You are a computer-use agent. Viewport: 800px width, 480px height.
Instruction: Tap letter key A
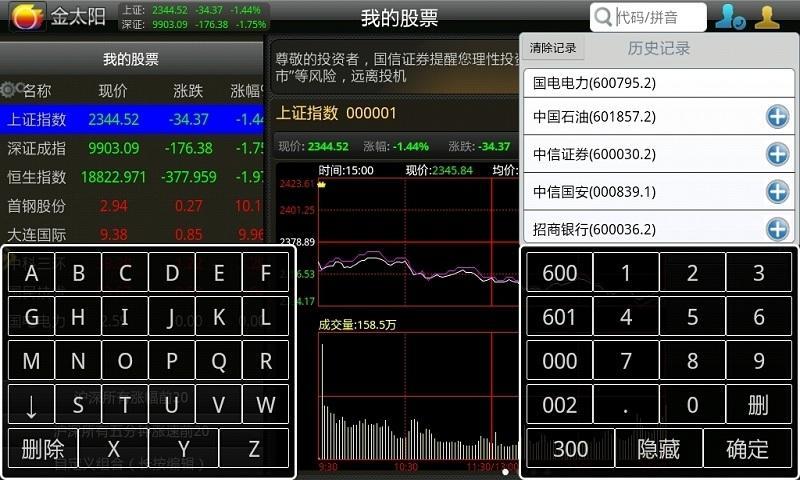click(x=31, y=273)
